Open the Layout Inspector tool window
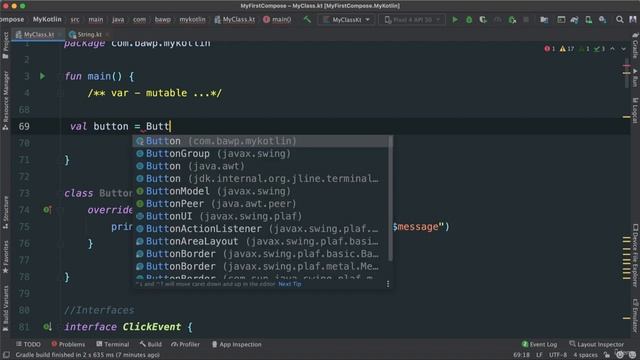Viewport: 640px width, 360px height. coord(596,344)
